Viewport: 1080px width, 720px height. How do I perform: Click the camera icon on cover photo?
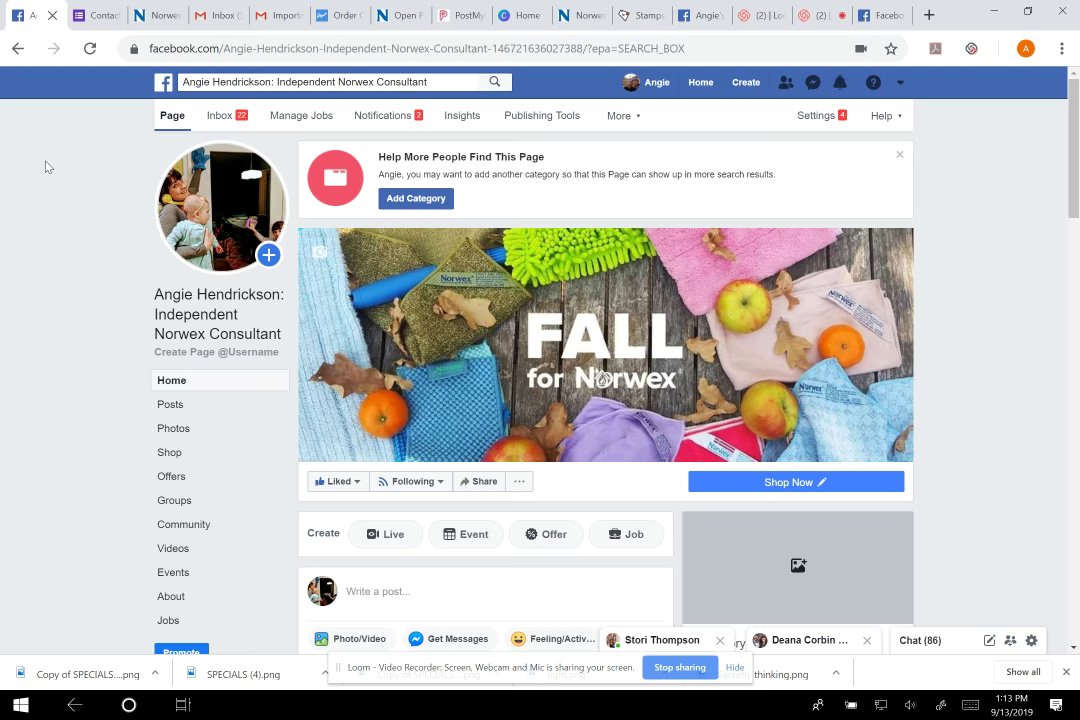pos(319,252)
